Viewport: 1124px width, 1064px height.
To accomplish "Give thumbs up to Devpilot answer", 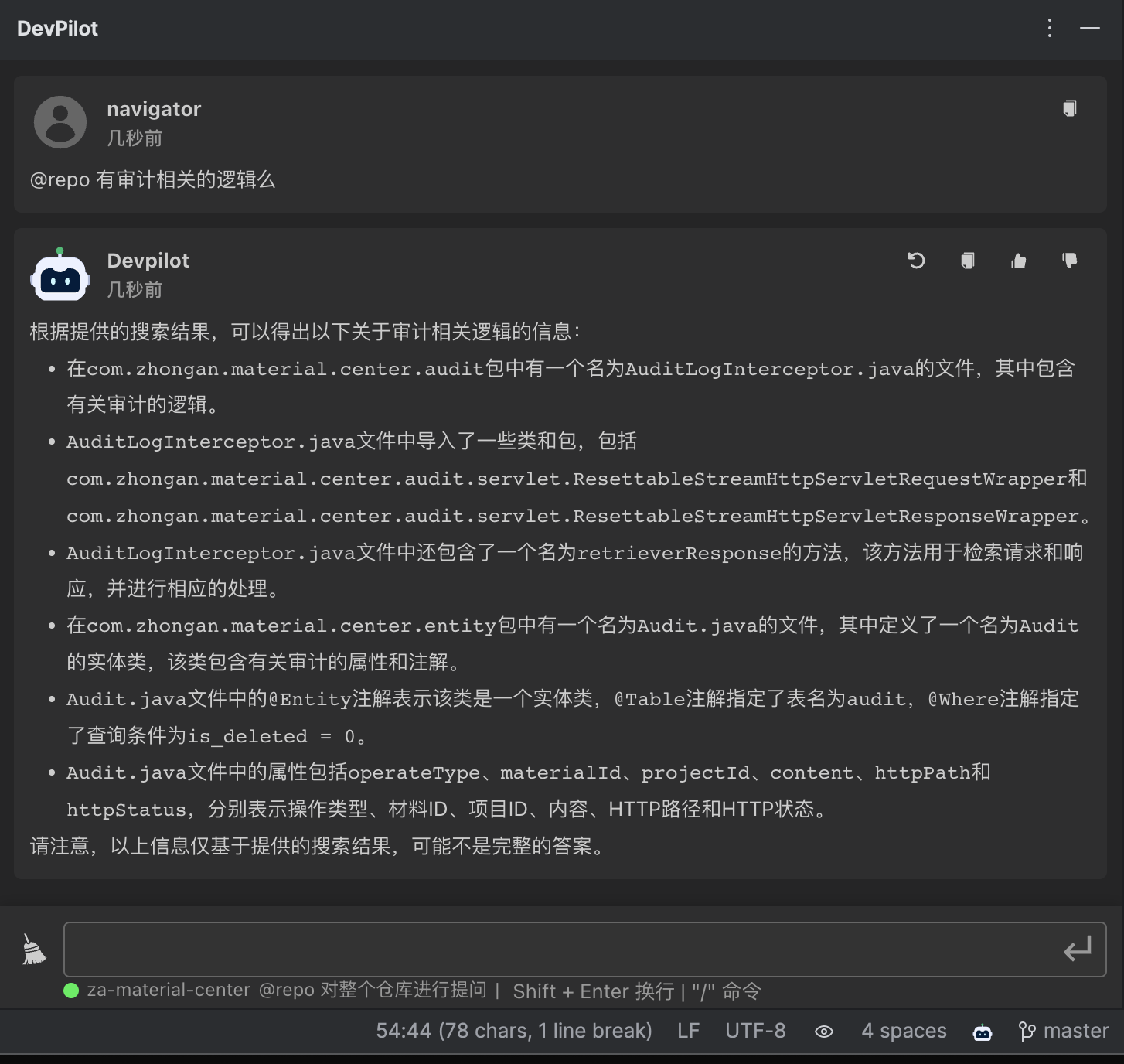I will click(x=1018, y=261).
